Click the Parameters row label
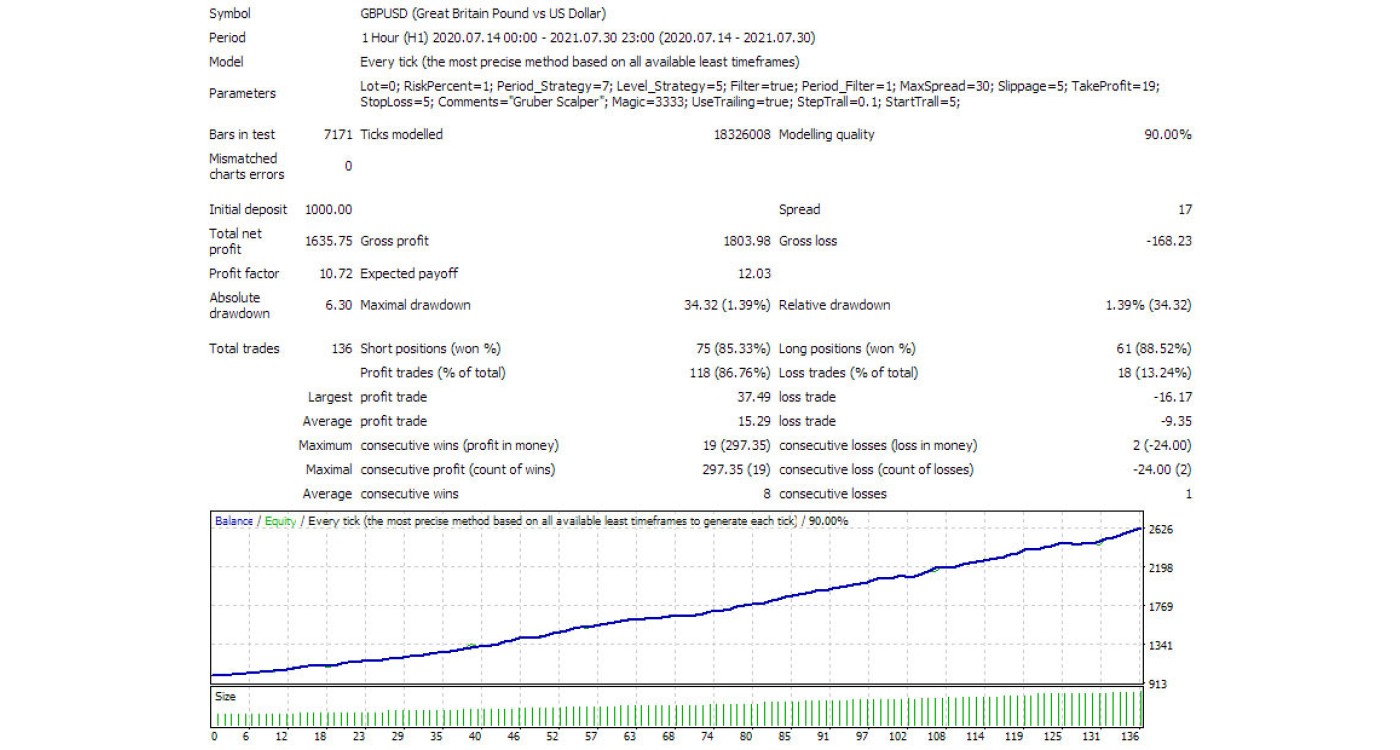Screen dimensions: 1400x750 click(242, 93)
